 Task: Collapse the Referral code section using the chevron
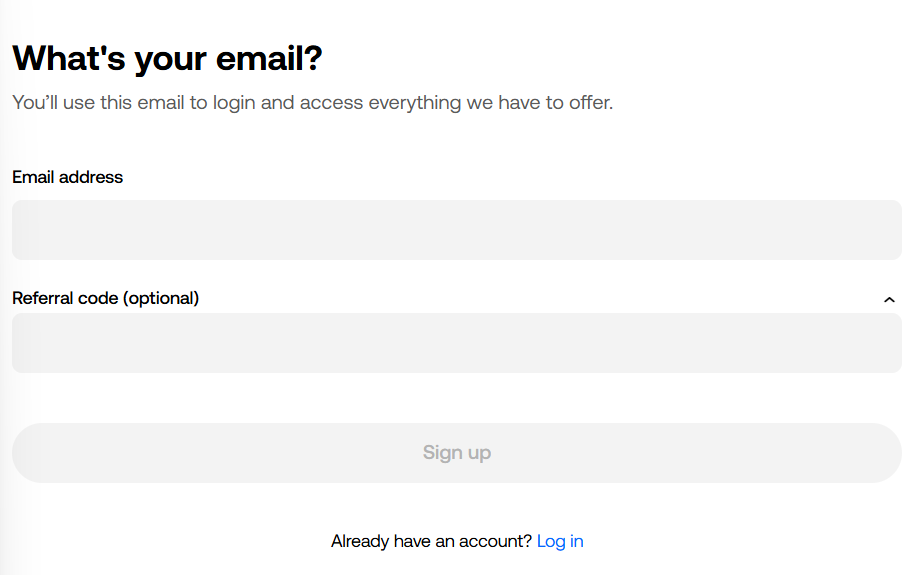[889, 299]
